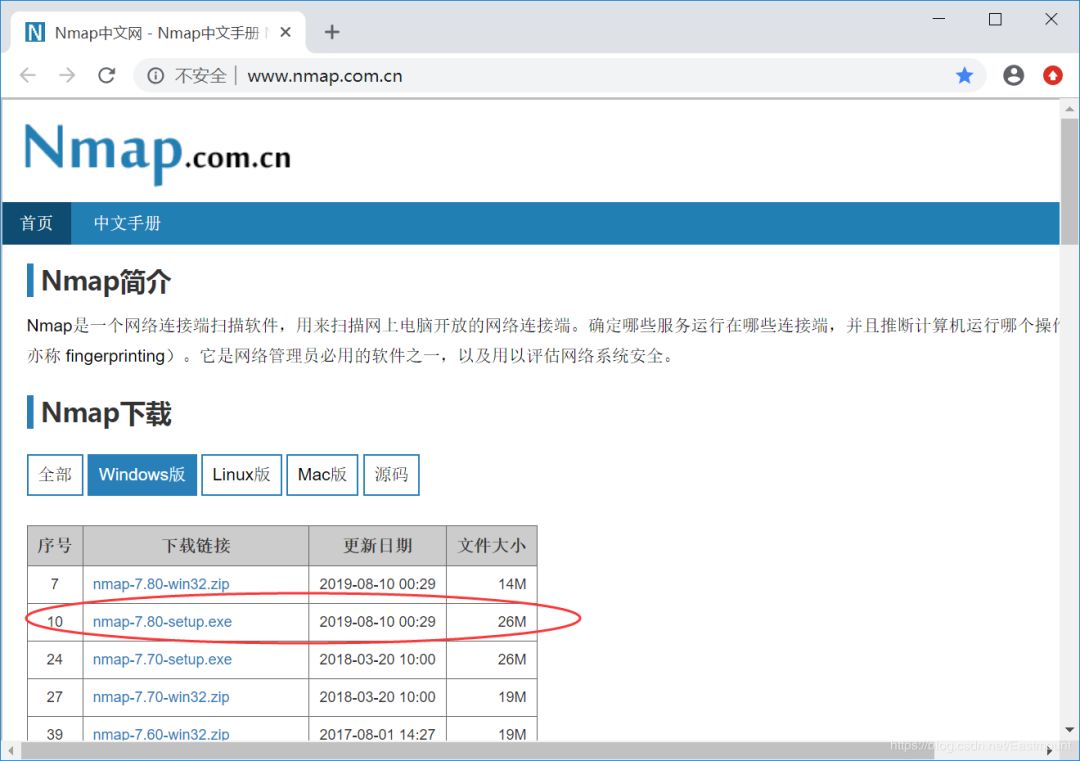
Task: Click the orange extension icon in toolbar
Action: click(x=1052, y=75)
